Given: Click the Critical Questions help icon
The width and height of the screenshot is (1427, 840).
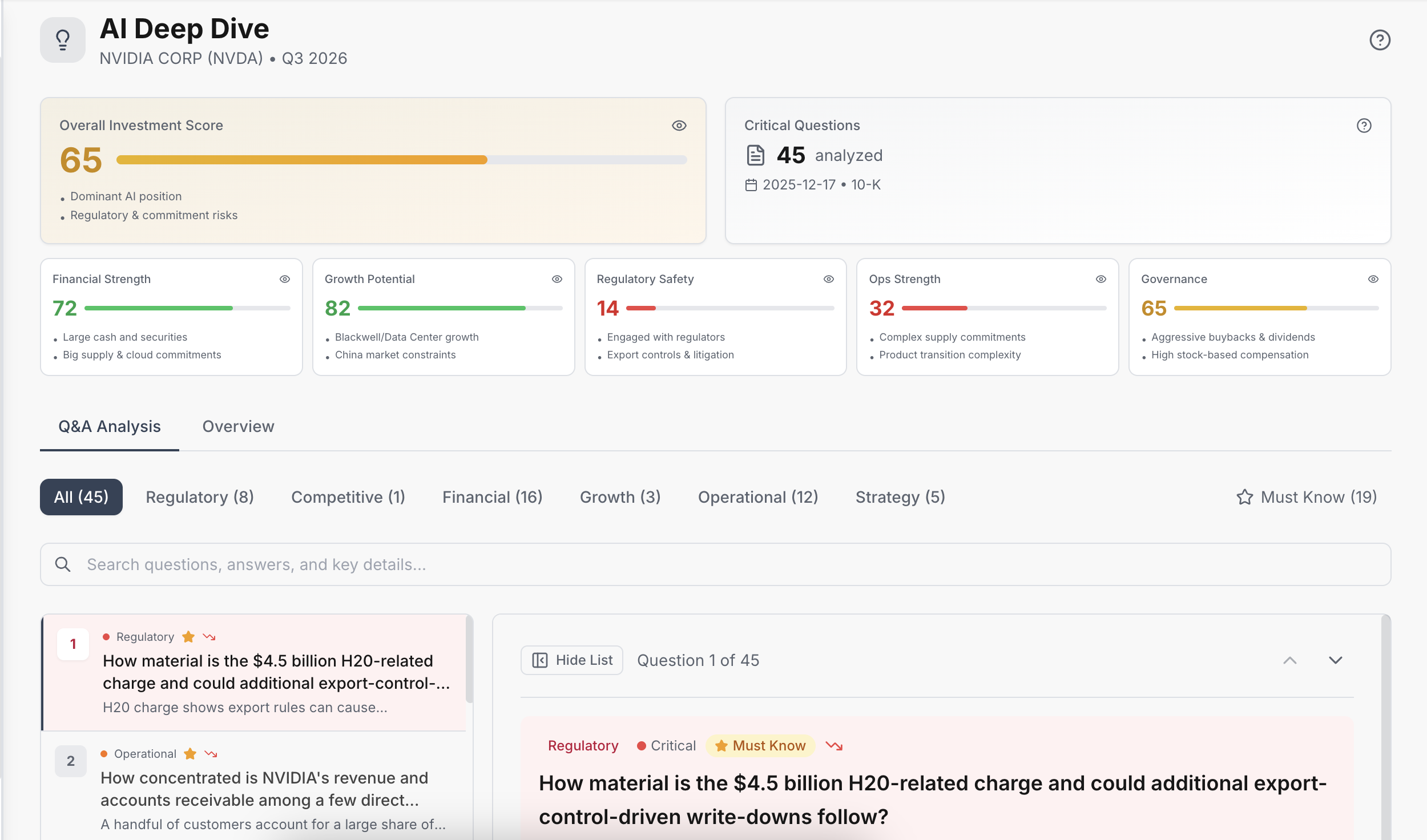Looking at the screenshot, I should [x=1363, y=124].
